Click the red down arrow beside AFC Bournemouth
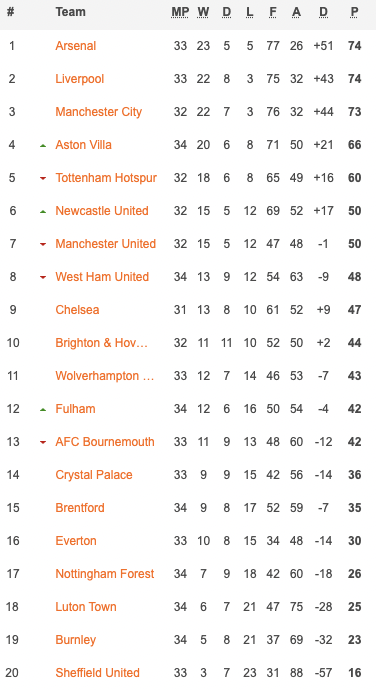Image resolution: width=376 pixels, height=690 pixels. [43, 442]
